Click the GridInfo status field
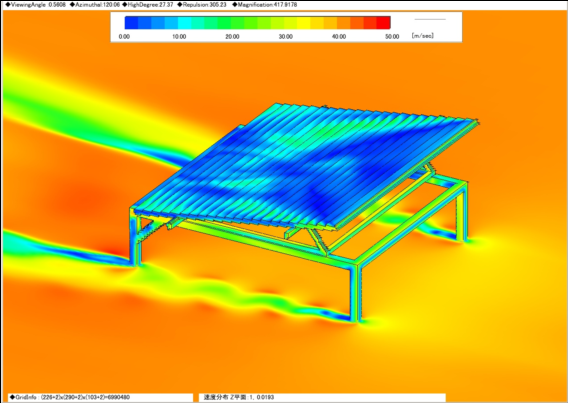Viewport: 568px width, 403px height. point(100,397)
